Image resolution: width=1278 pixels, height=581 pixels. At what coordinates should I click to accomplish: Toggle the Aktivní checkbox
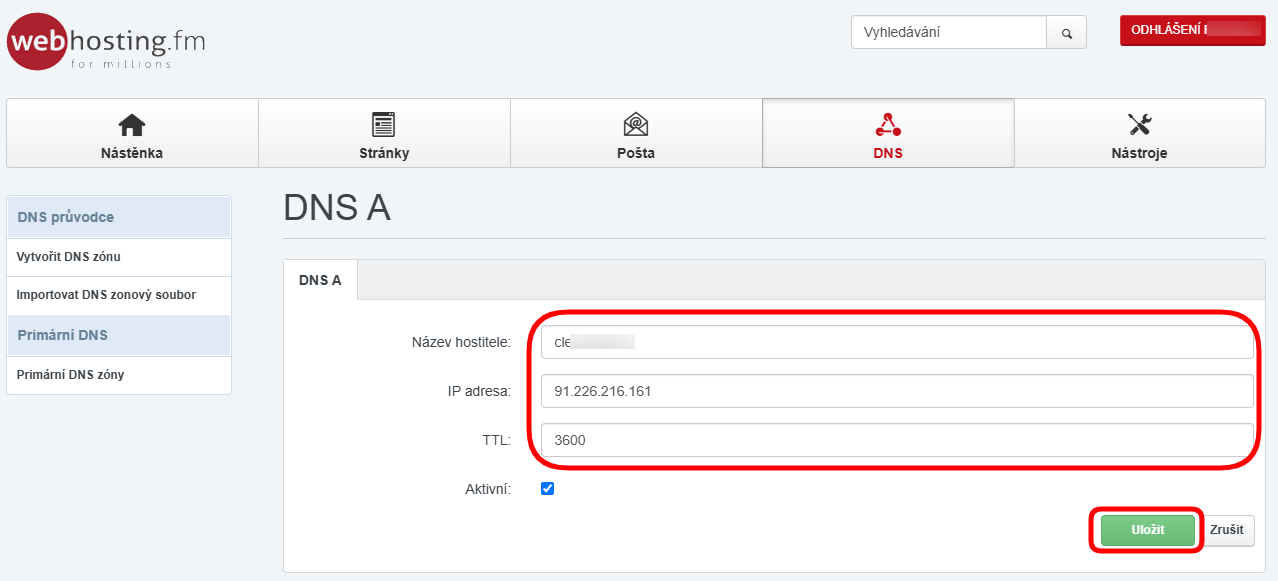547,489
